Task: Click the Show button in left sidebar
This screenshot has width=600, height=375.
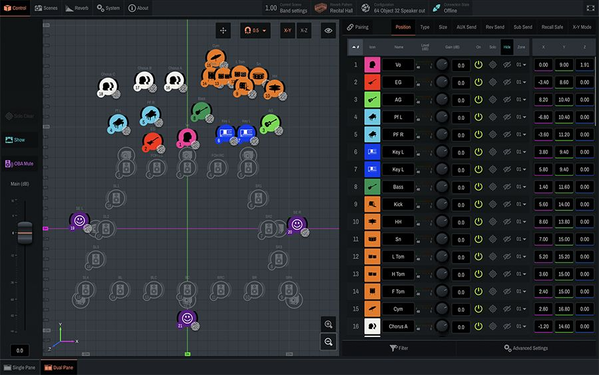Action: [19, 140]
